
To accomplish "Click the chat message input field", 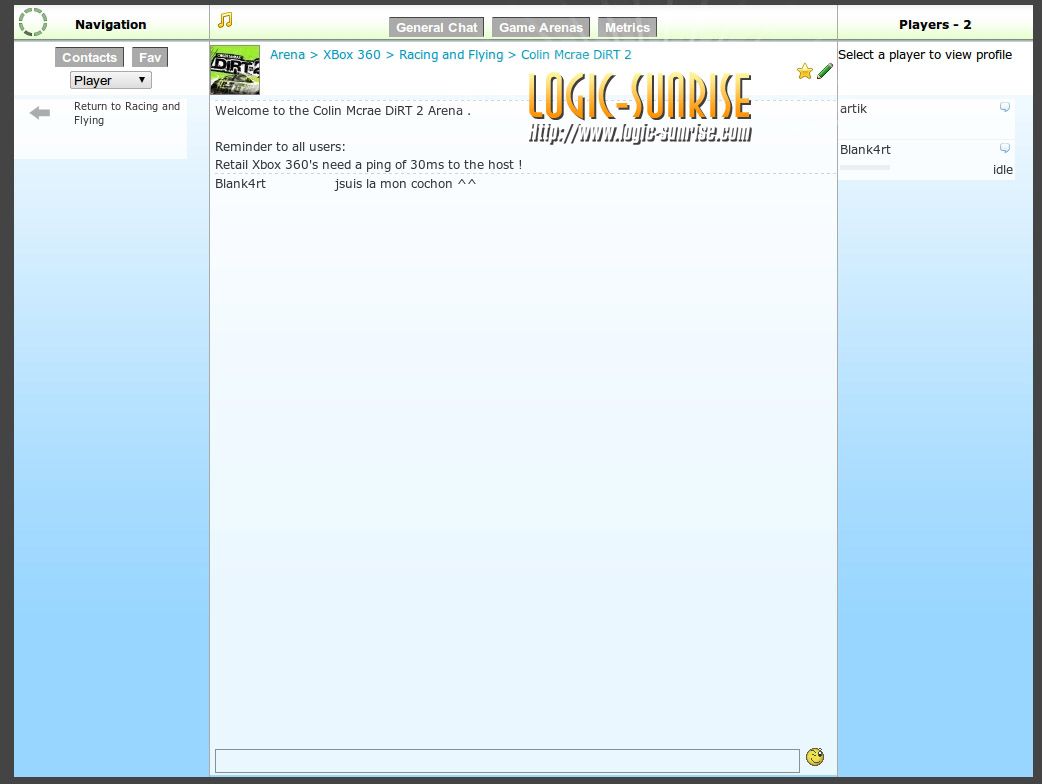I will click(x=507, y=761).
